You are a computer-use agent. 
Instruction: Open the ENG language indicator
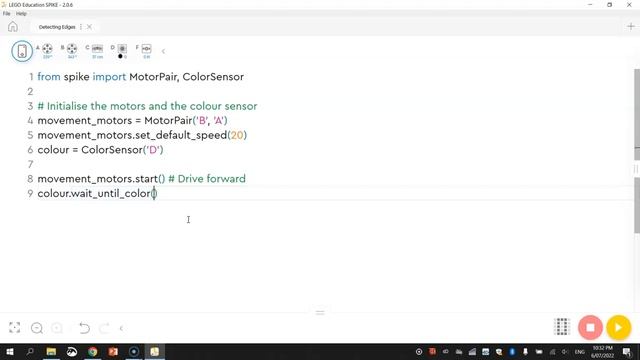click(x=580, y=352)
